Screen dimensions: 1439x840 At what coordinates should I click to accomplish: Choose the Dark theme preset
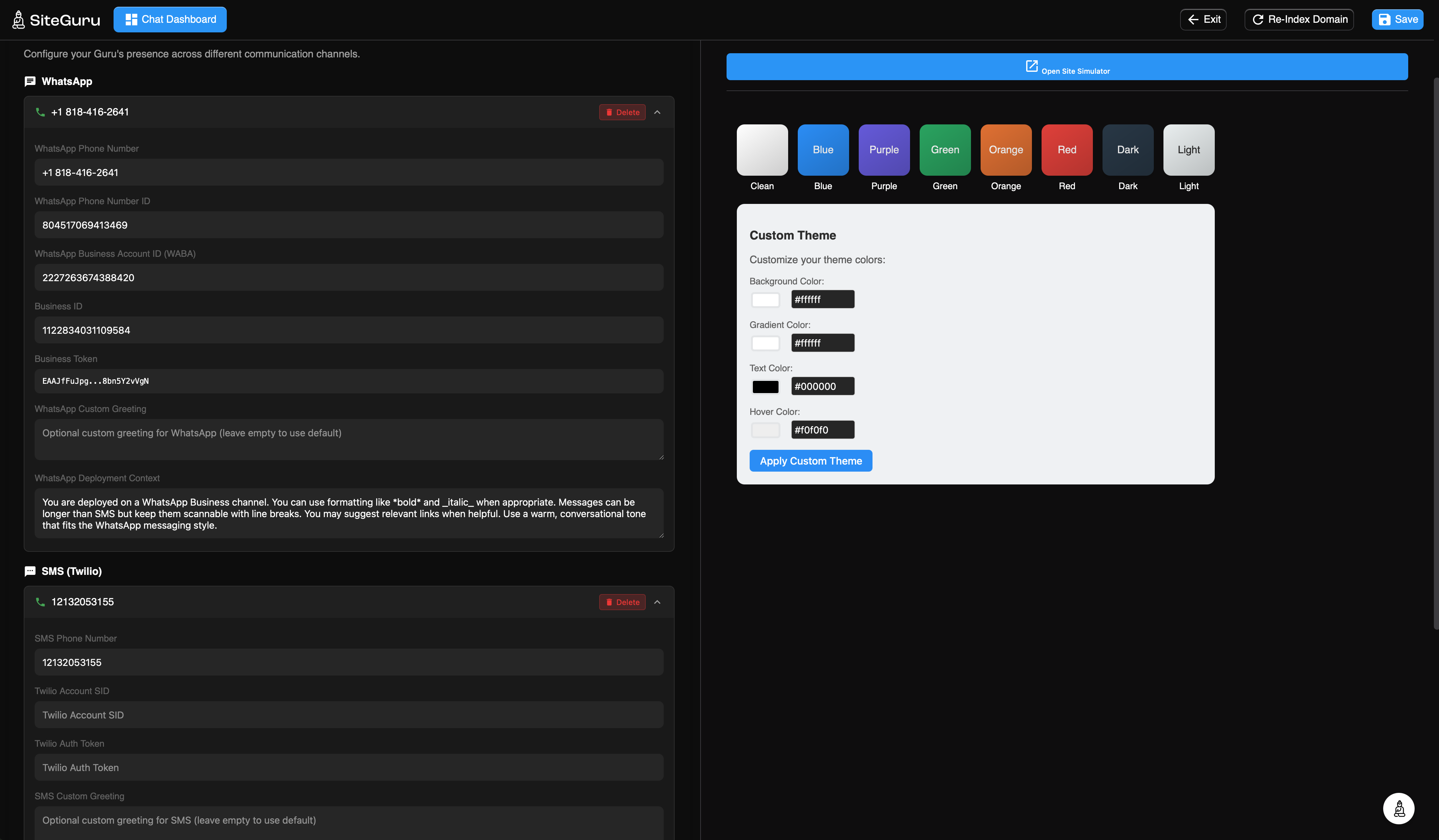(x=1127, y=150)
